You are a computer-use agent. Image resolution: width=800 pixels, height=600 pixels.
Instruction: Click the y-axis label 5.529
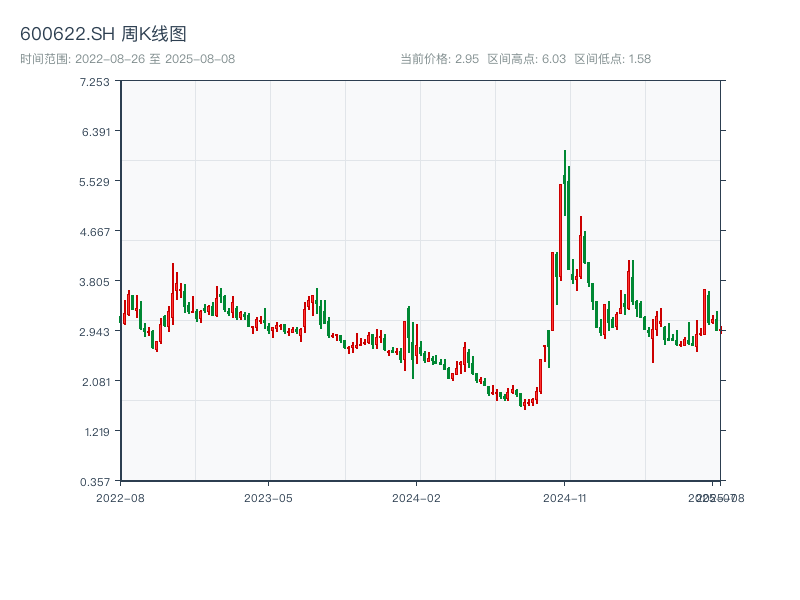(x=94, y=182)
